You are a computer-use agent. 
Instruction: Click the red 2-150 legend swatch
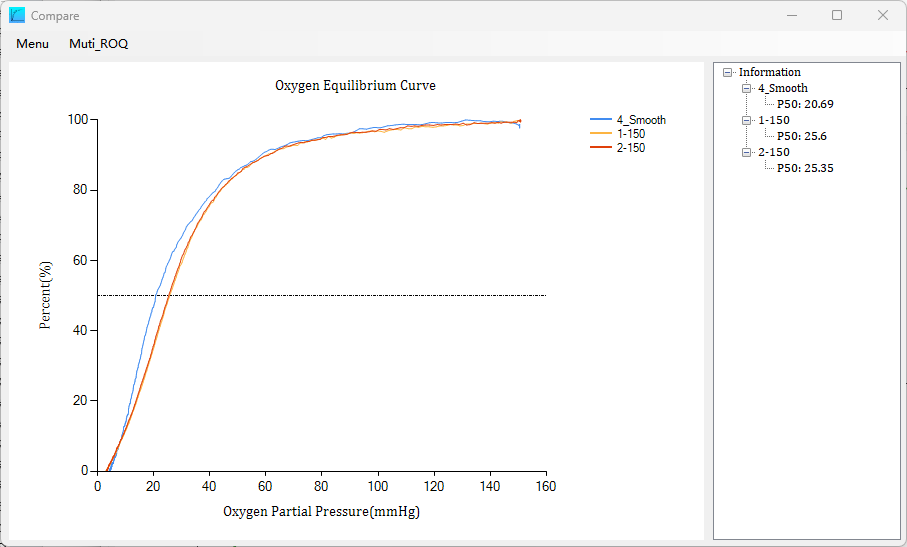pyautogui.click(x=601, y=147)
